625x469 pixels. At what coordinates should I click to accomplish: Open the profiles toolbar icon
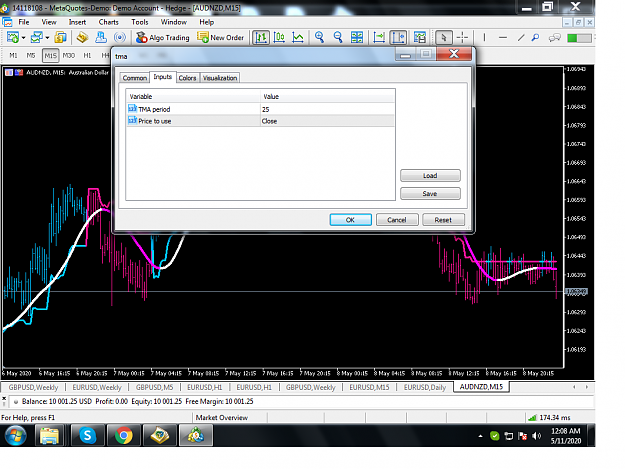pos(36,37)
